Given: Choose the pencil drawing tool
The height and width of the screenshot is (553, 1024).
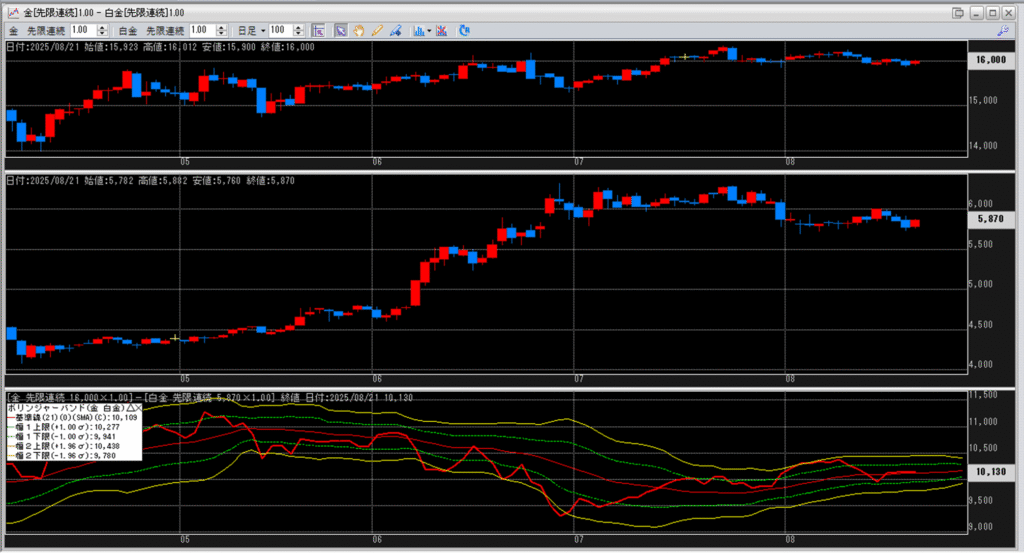Looking at the screenshot, I should pos(377,31).
